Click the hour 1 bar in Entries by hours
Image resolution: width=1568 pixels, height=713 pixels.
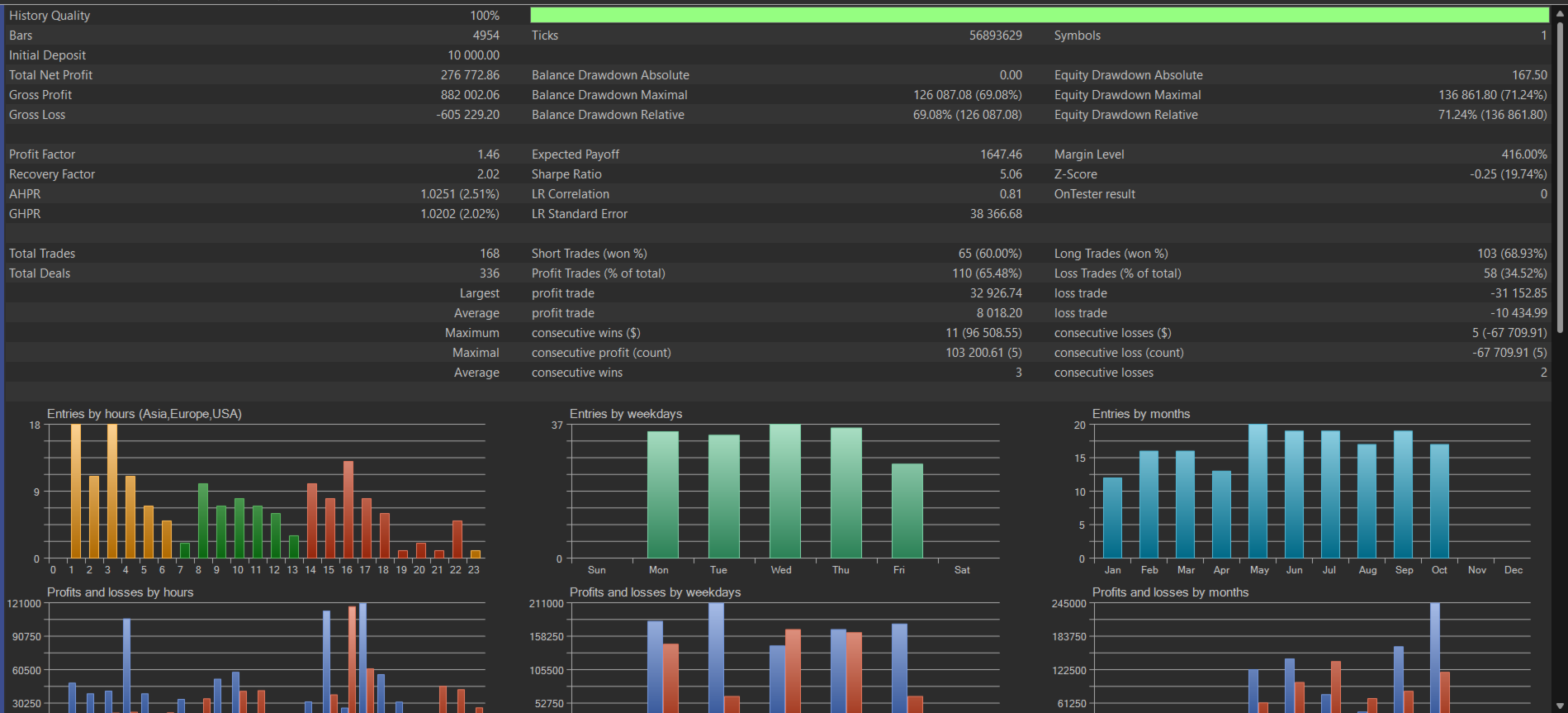point(76,492)
